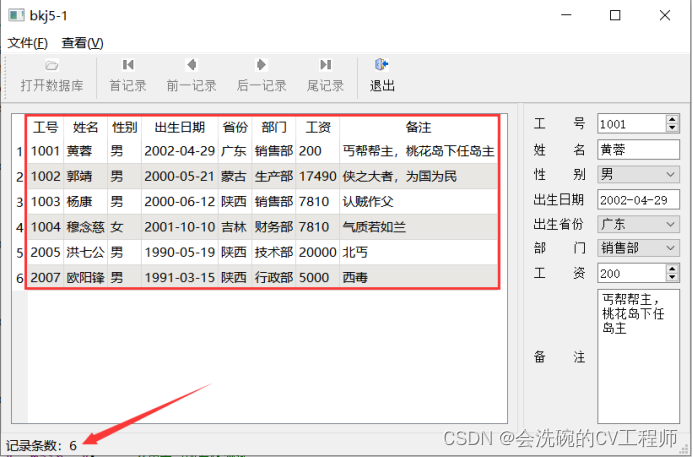
Task: Click the 吉林 province cell
Action: click(x=235, y=227)
